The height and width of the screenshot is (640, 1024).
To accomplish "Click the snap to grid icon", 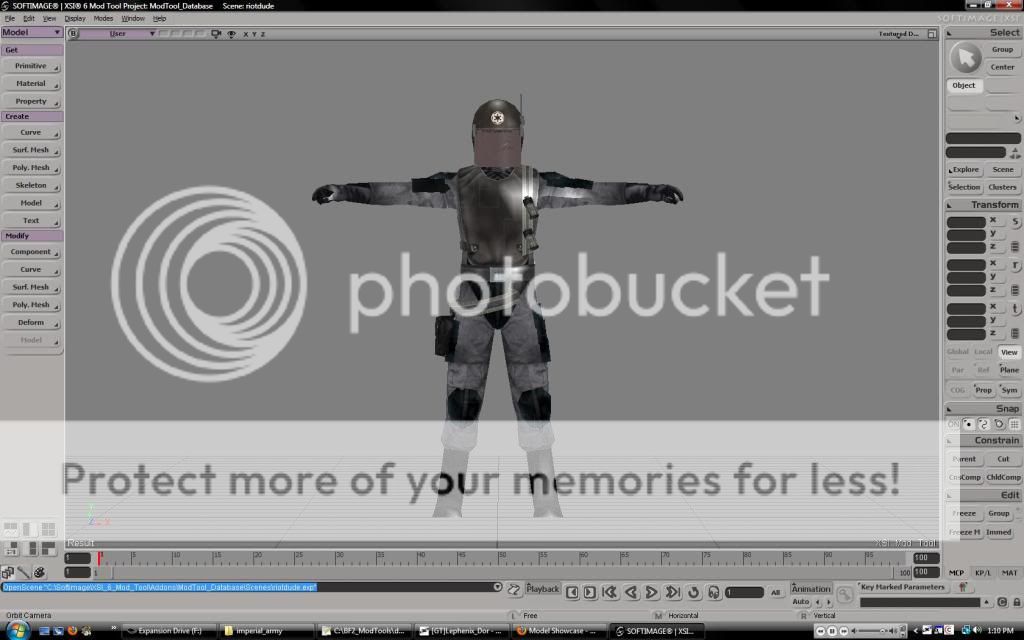I will 1014,424.
